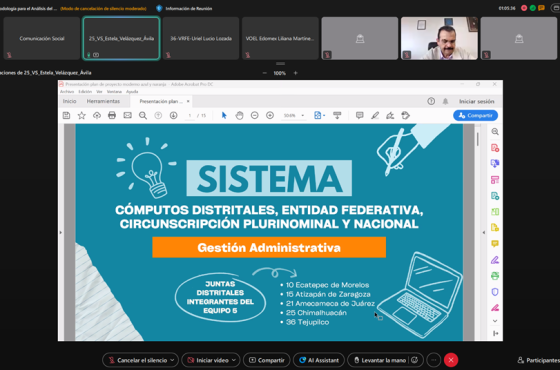Show more tools chevron in right pane

pos(495,321)
